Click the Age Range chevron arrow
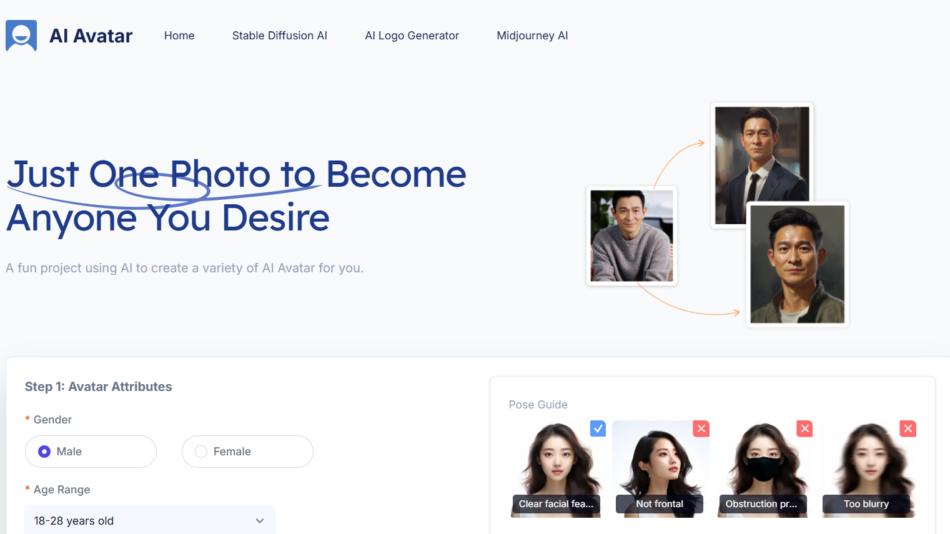The height and width of the screenshot is (534, 950). point(260,521)
